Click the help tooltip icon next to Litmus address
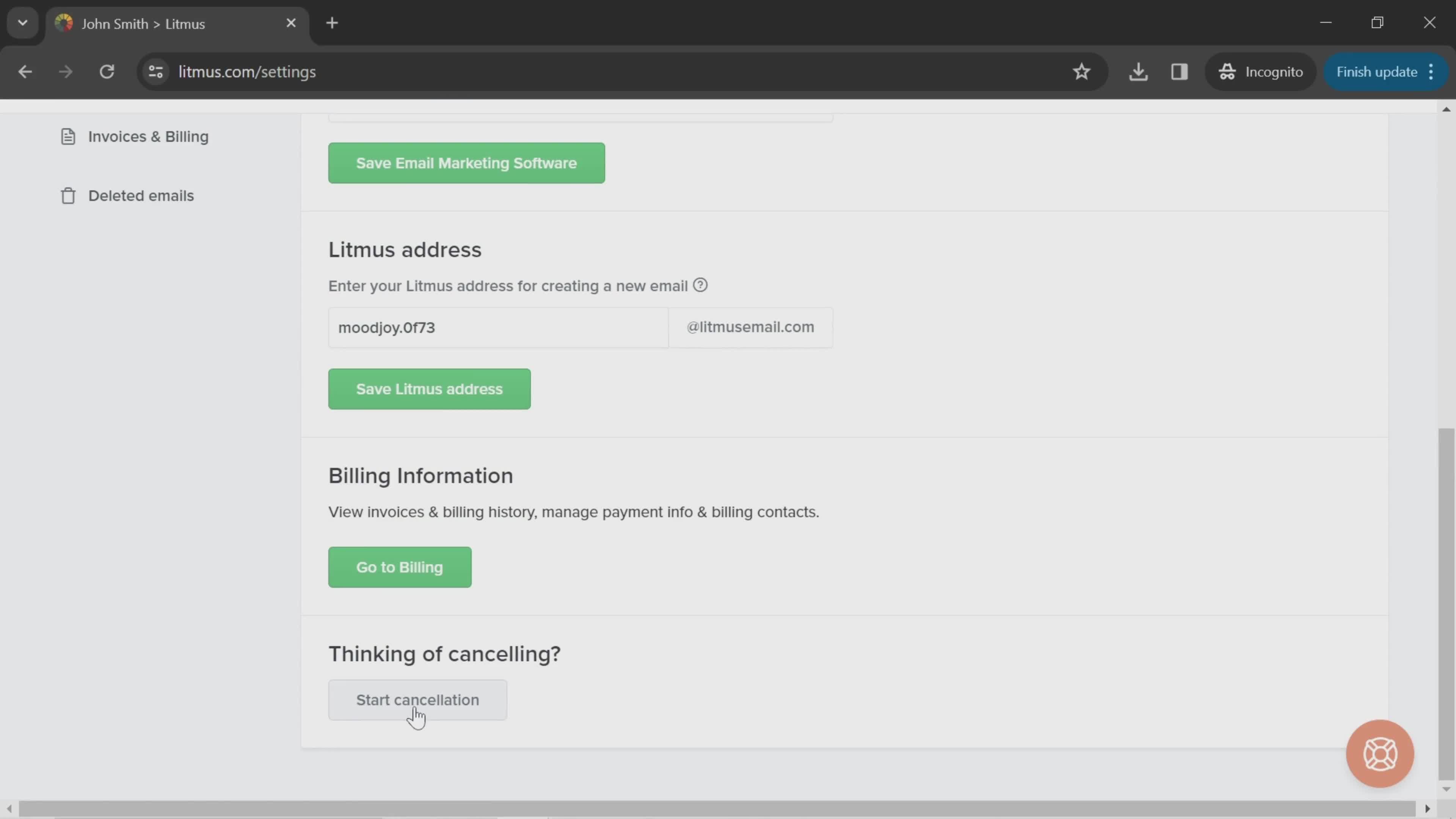The image size is (1456, 819). coord(700,285)
